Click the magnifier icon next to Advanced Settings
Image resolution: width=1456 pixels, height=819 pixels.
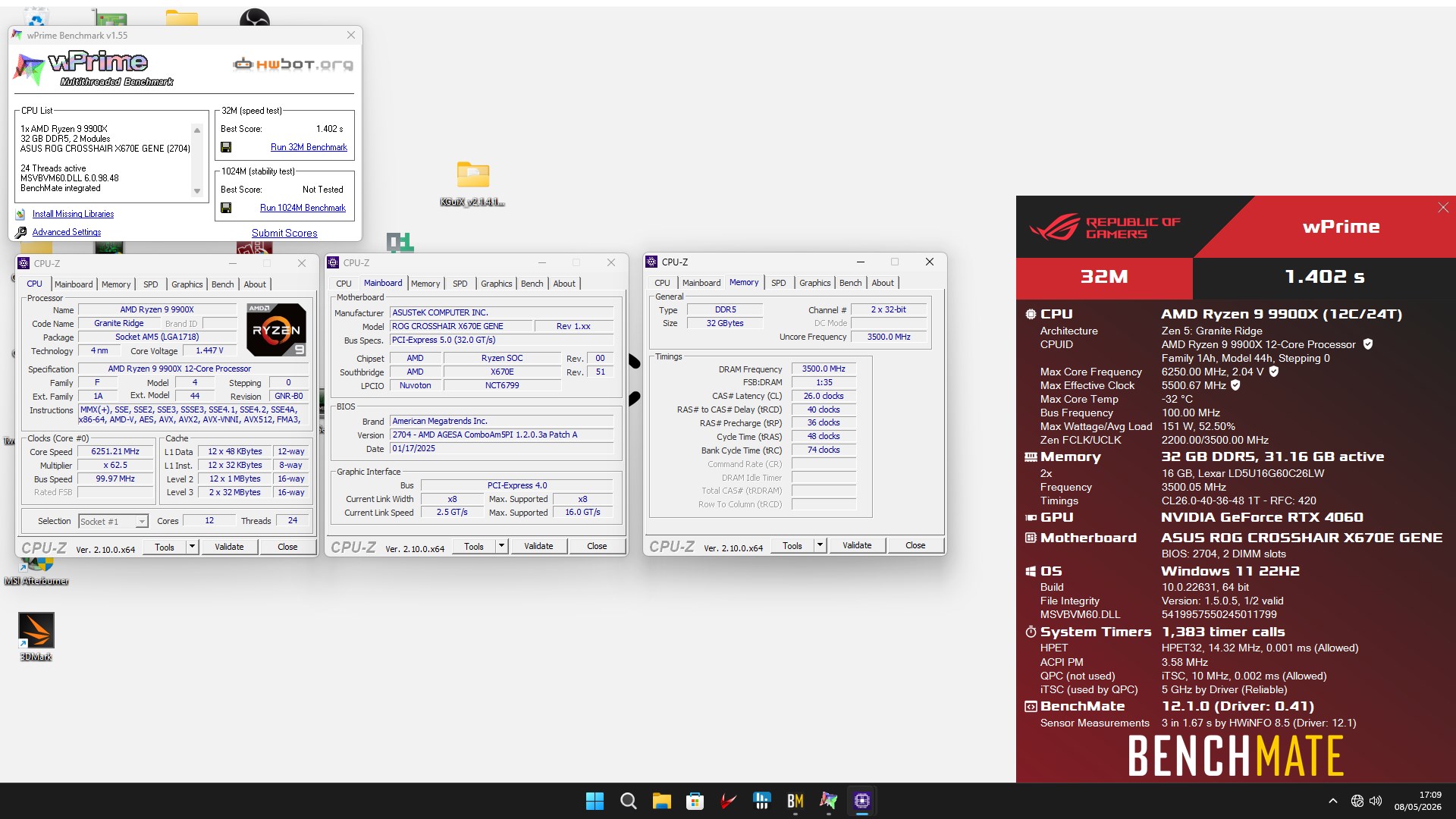[20, 233]
